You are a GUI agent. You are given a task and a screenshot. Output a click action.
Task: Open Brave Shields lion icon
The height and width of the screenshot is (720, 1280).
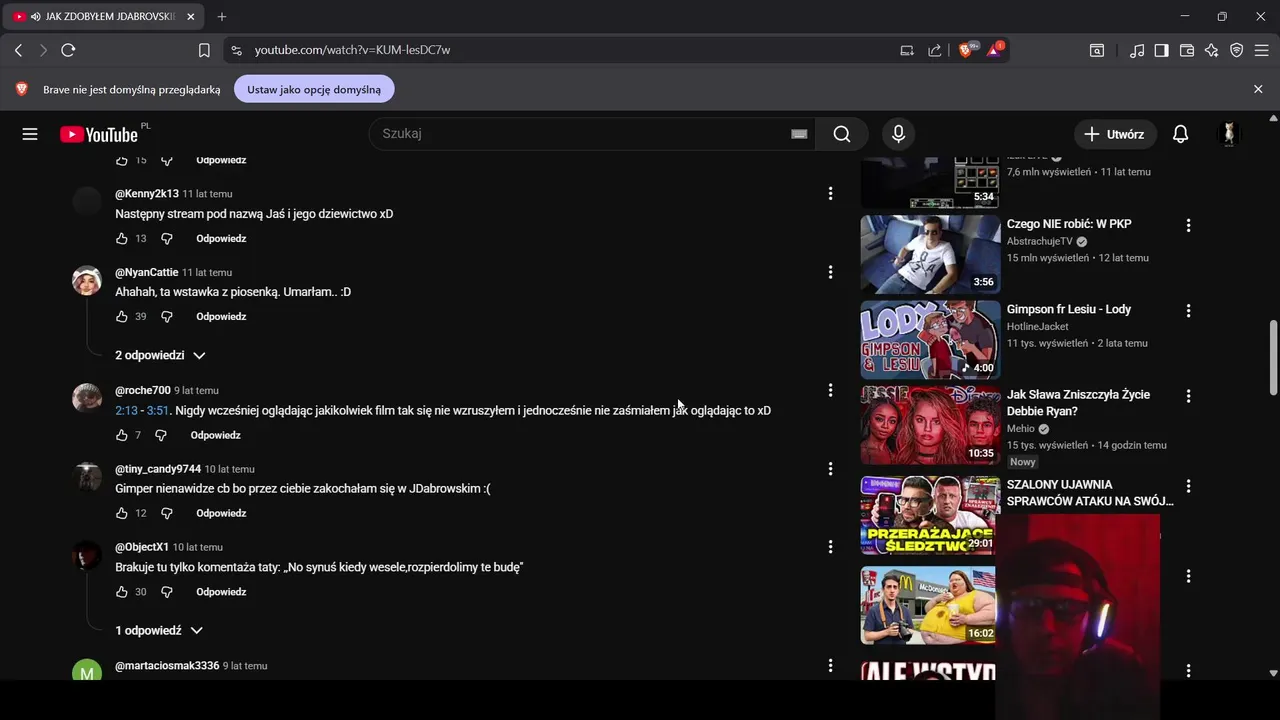[967, 49]
